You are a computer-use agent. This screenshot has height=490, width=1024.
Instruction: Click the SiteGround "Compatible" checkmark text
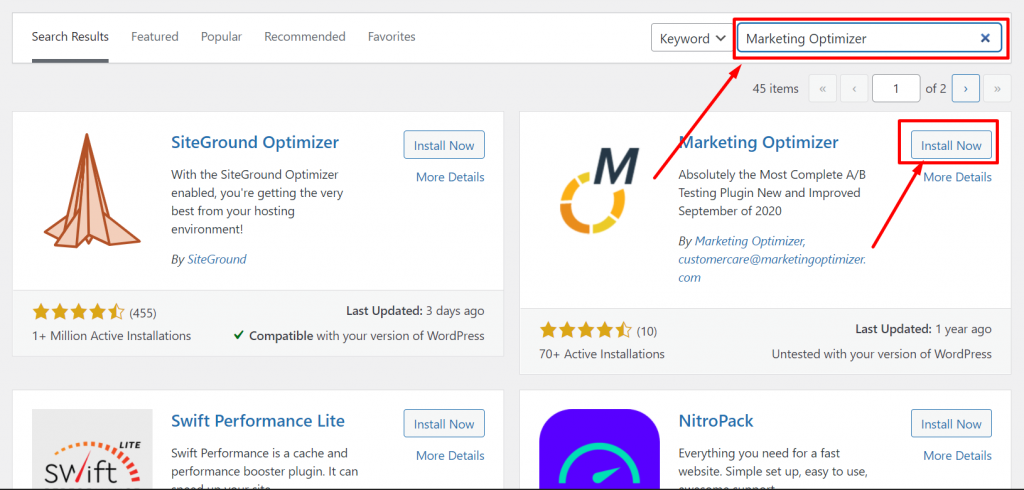pyautogui.click(x=359, y=336)
